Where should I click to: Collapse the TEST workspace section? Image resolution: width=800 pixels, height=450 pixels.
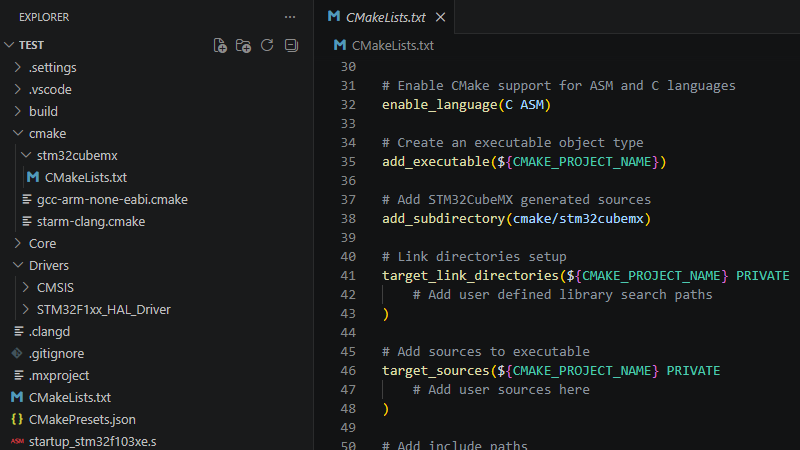(9, 45)
